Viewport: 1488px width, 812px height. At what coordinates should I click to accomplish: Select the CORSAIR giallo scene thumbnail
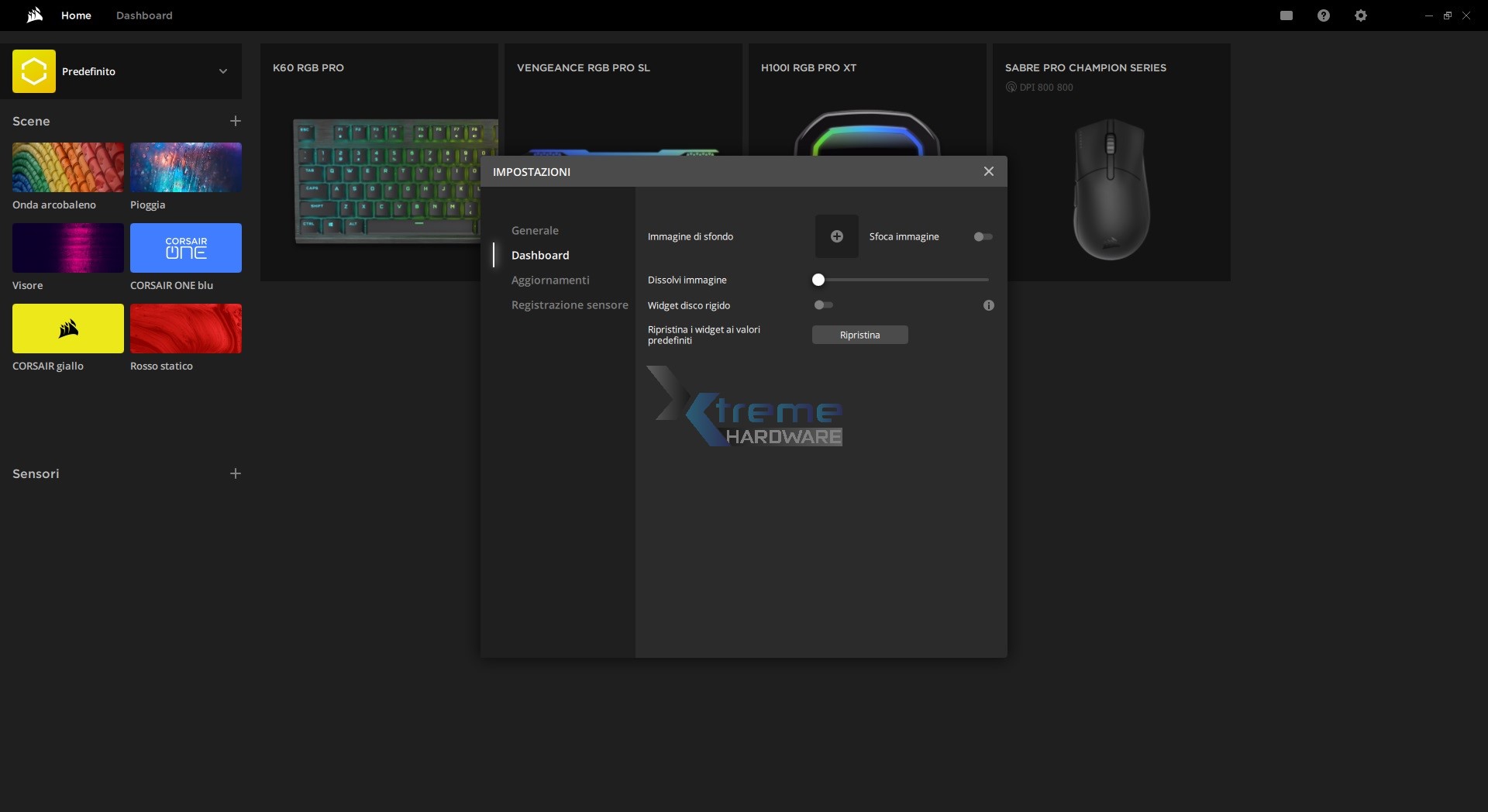[67, 329]
